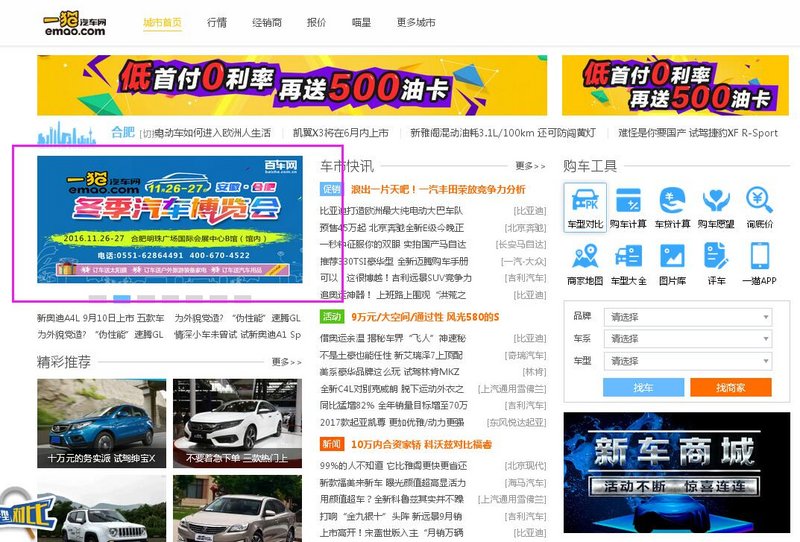Open the white Jeep photo thumbnail
Screen dimensions: 800x542
point(102,509)
